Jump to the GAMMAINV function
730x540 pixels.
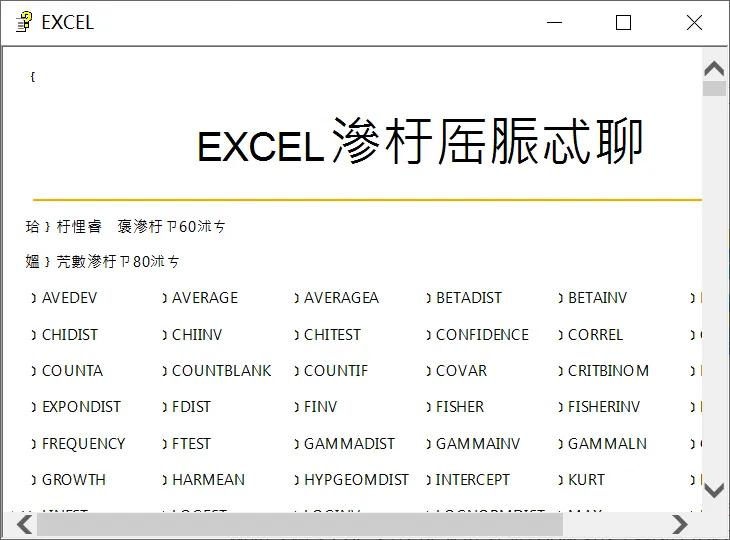(478, 444)
